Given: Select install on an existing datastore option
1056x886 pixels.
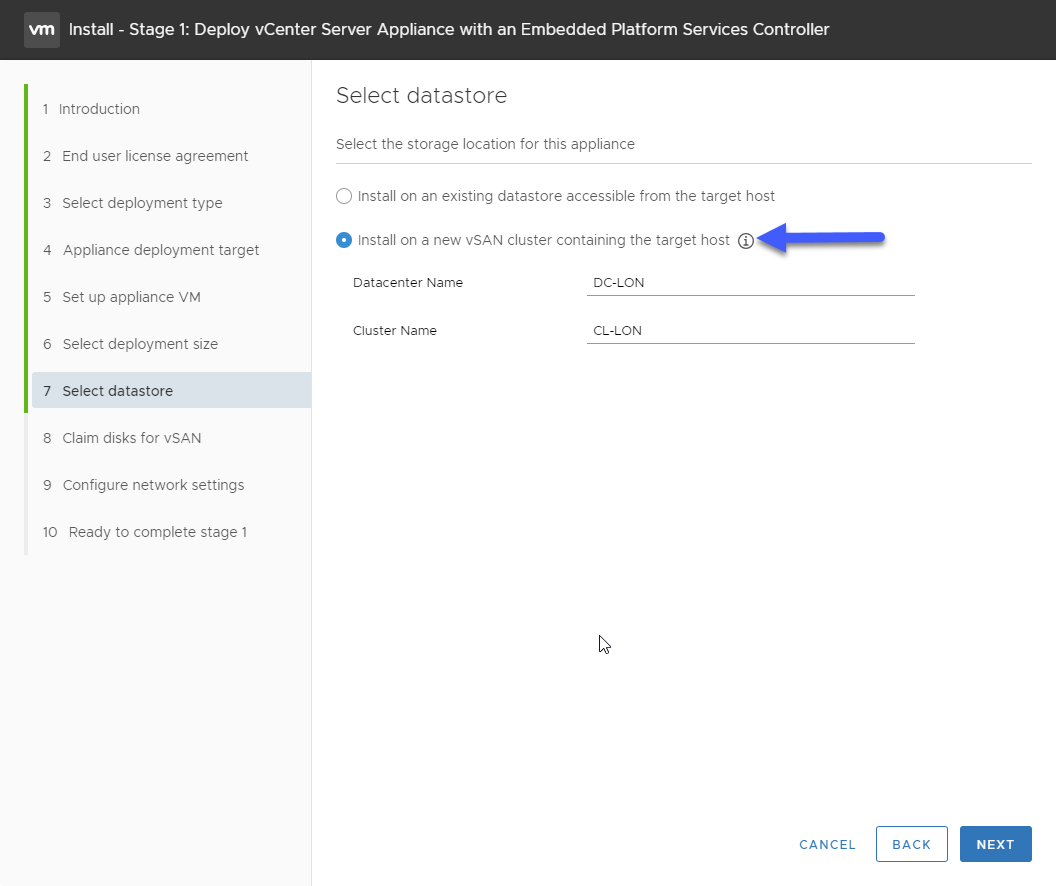Looking at the screenshot, I should [344, 196].
